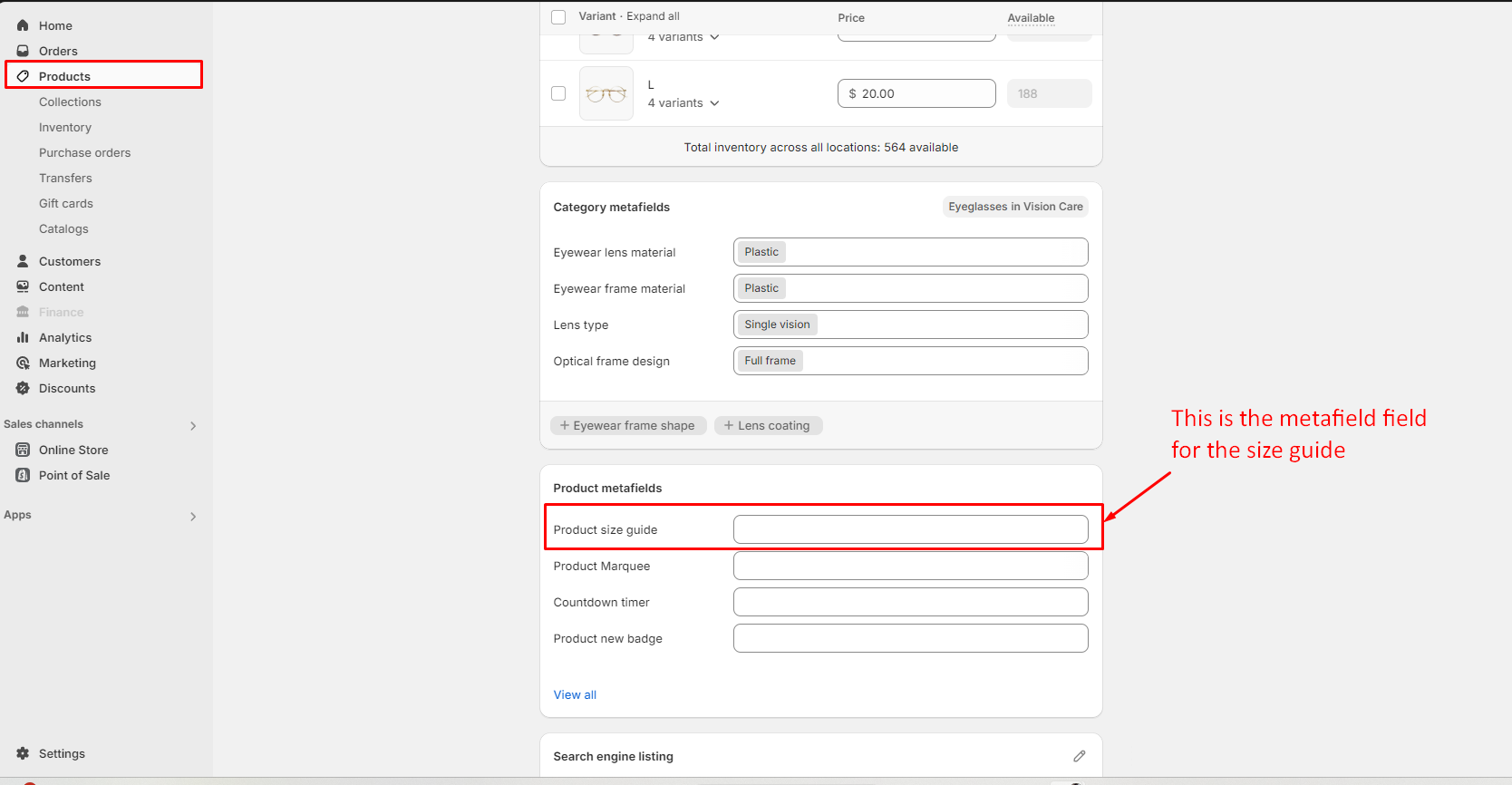This screenshot has width=1512, height=785.
Task: Click the View all metafields link
Action: [575, 694]
